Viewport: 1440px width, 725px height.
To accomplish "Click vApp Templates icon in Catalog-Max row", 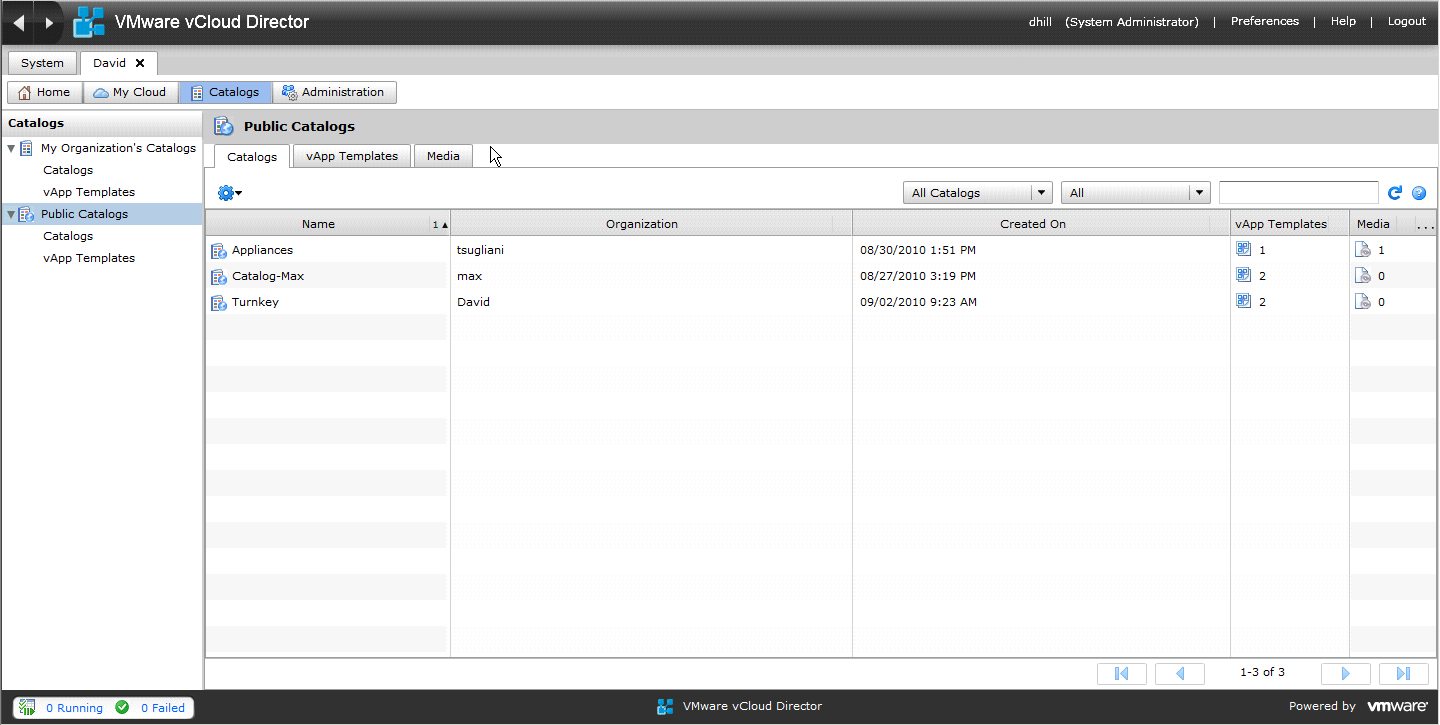I will (x=1244, y=275).
